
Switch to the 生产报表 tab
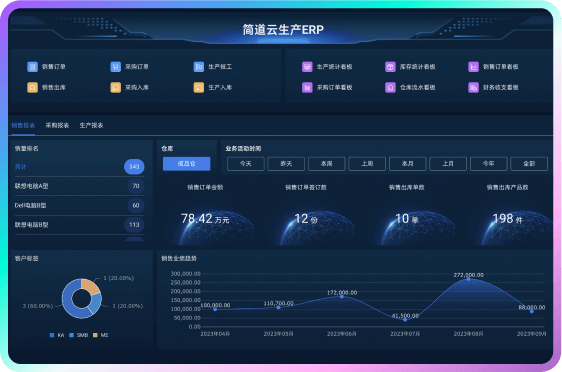point(91,125)
